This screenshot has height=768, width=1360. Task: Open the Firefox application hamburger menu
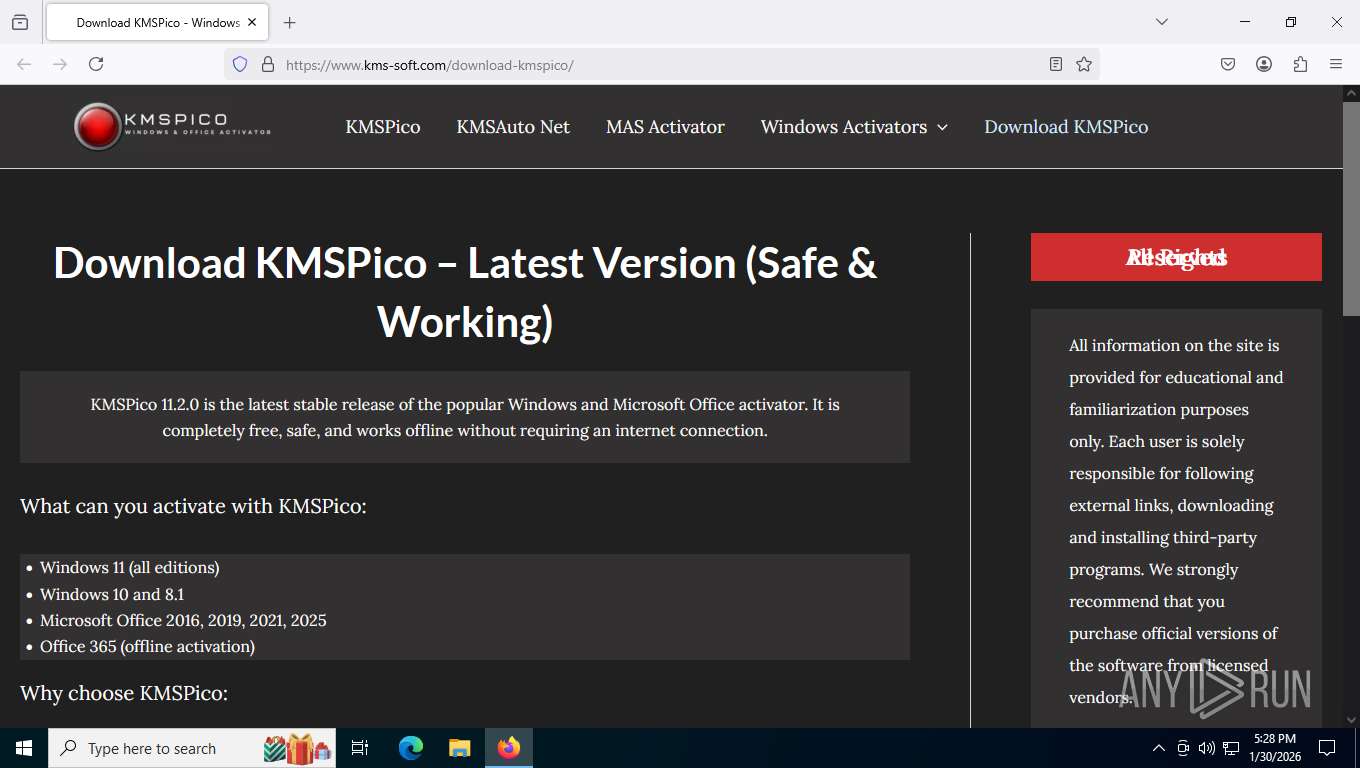(x=1336, y=64)
